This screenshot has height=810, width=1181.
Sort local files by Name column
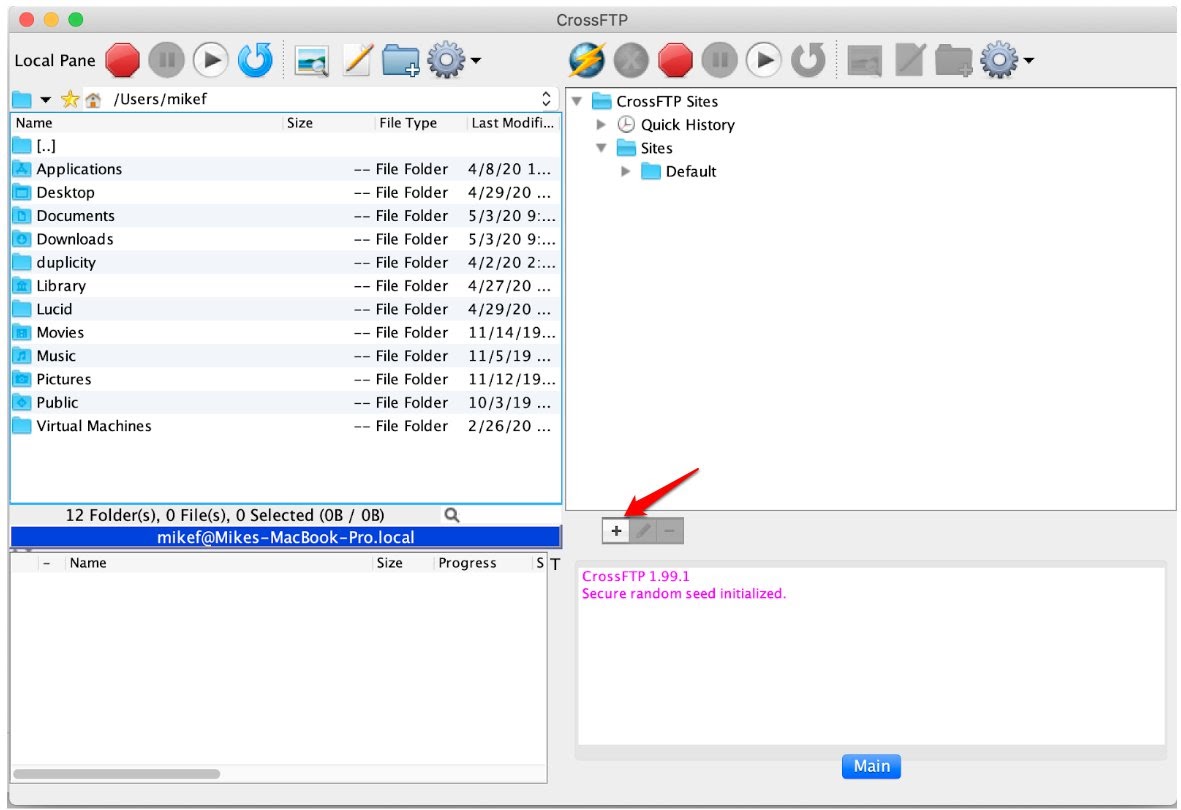click(147, 123)
